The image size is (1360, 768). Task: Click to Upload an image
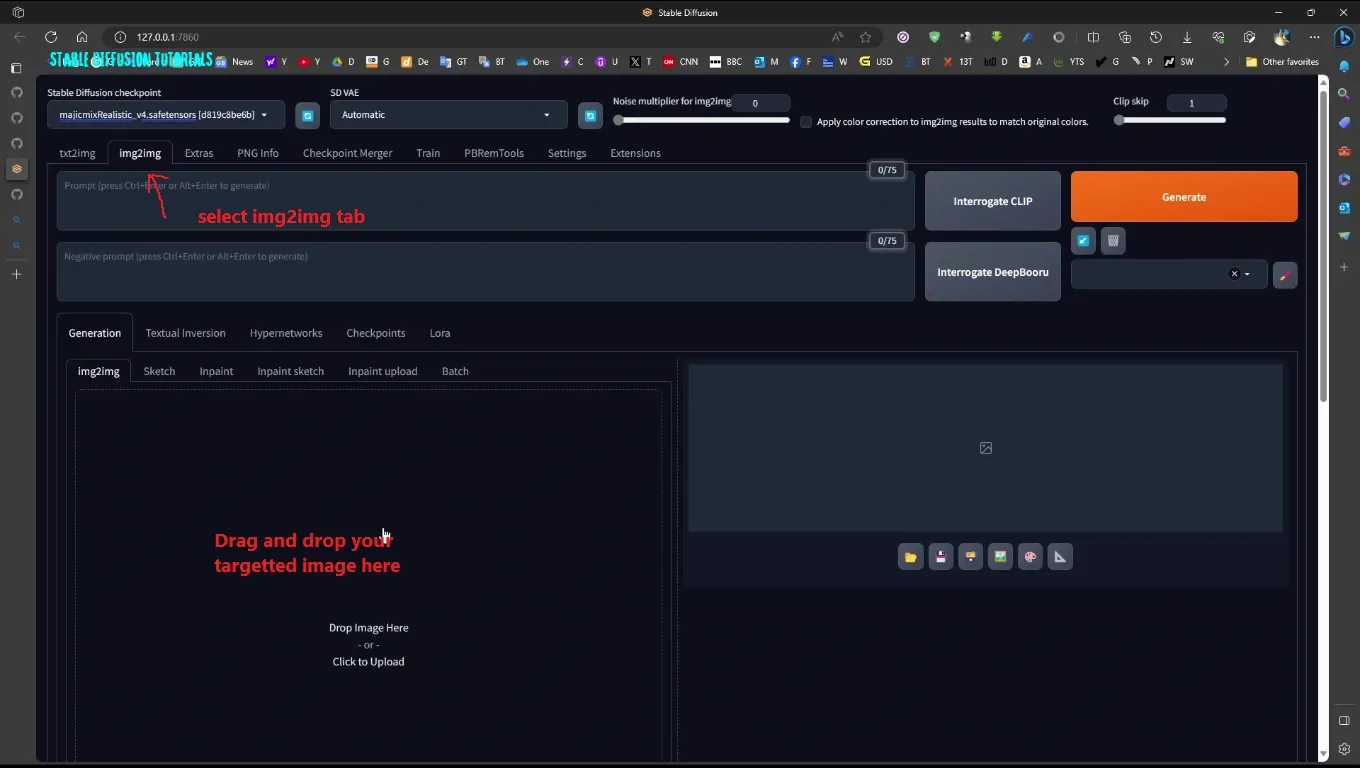pos(369,662)
